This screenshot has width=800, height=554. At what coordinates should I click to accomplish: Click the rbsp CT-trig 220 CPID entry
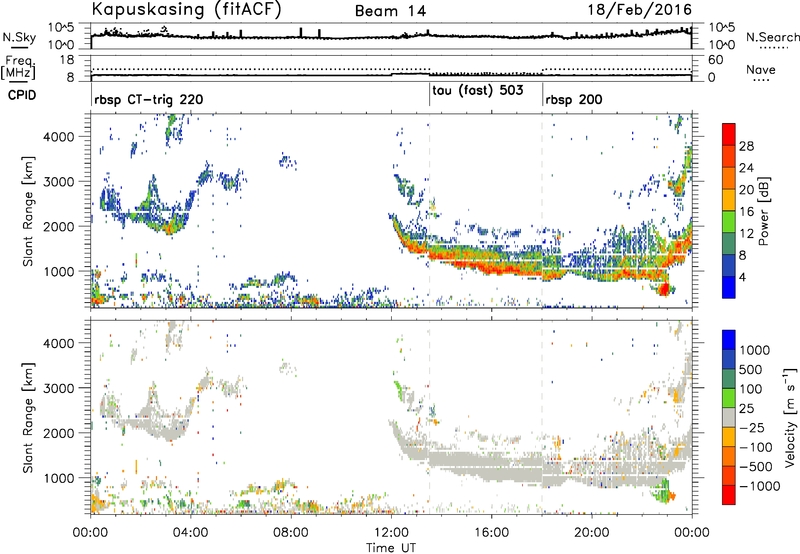[x=148, y=99]
